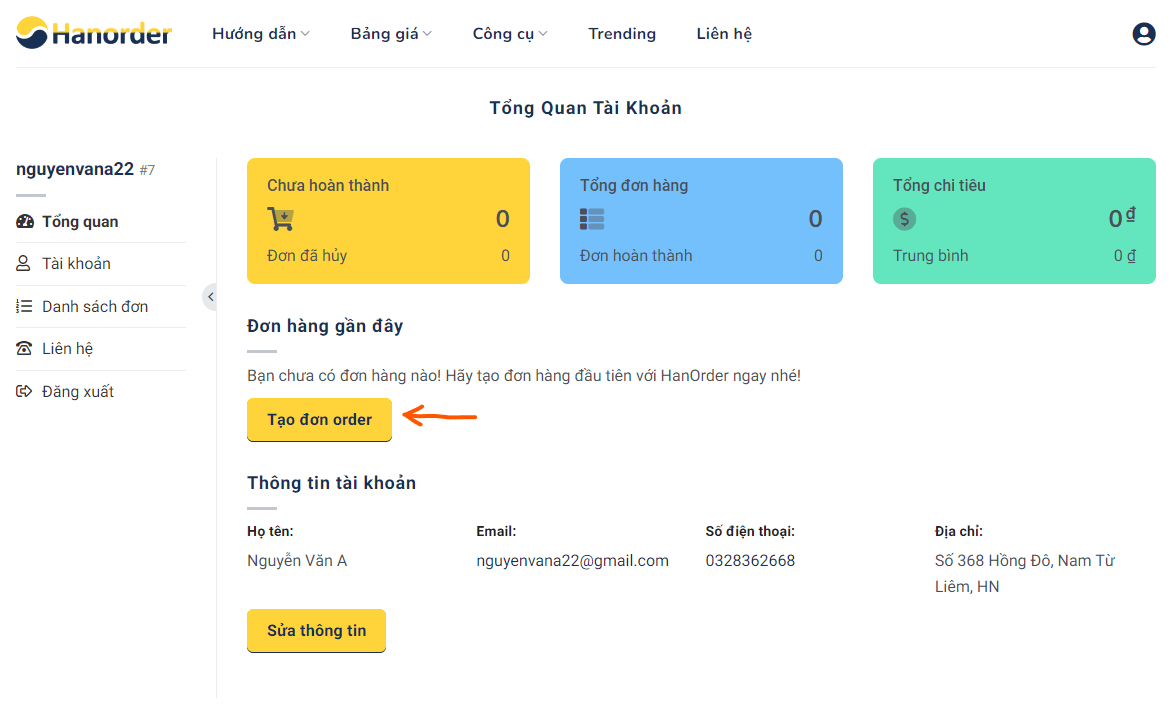Click the Tài khoản person icon
Viewport: 1172px width, 726px height.
pos(25,264)
